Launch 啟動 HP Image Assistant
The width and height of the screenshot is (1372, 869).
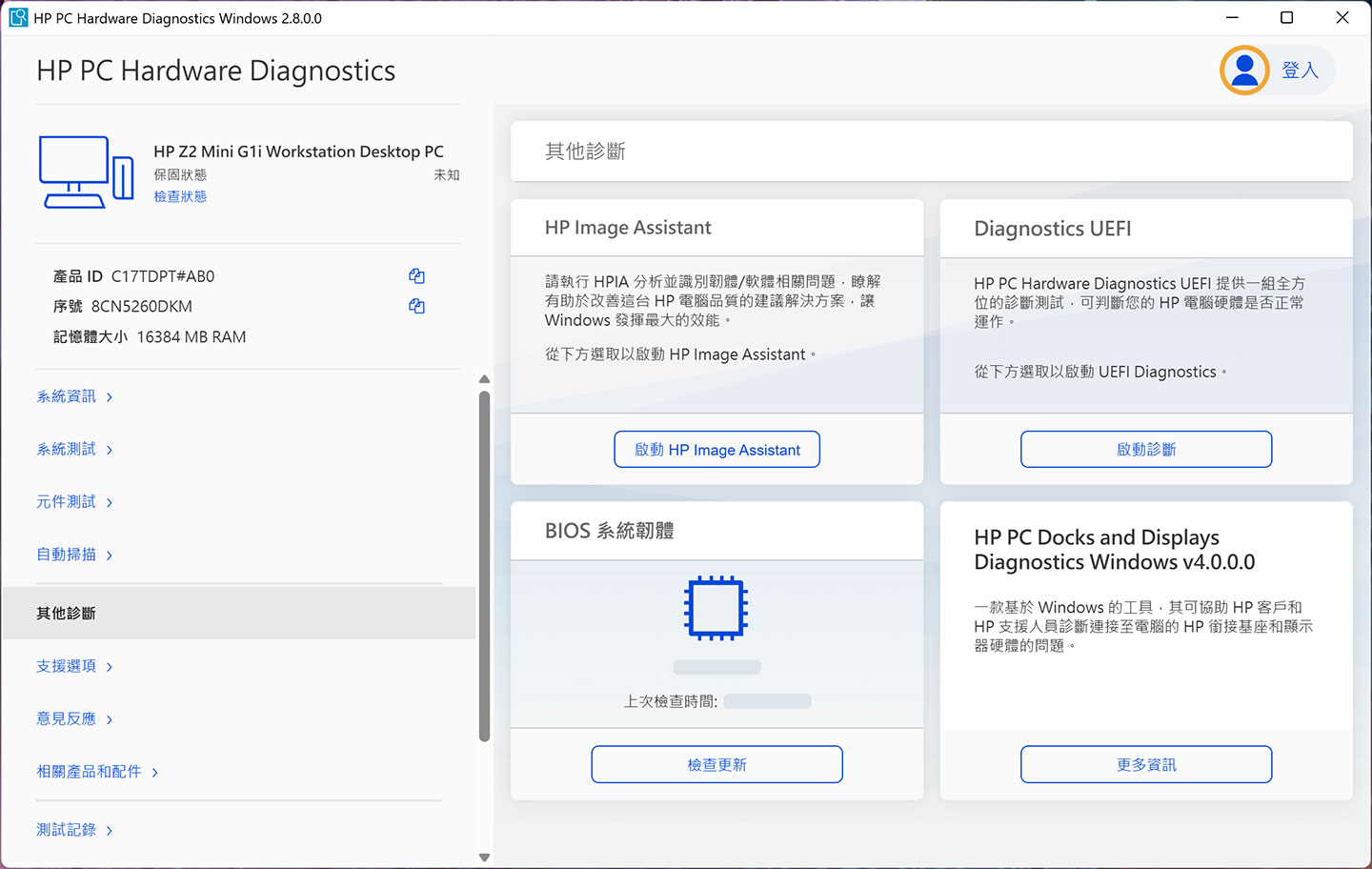click(716, 449)
